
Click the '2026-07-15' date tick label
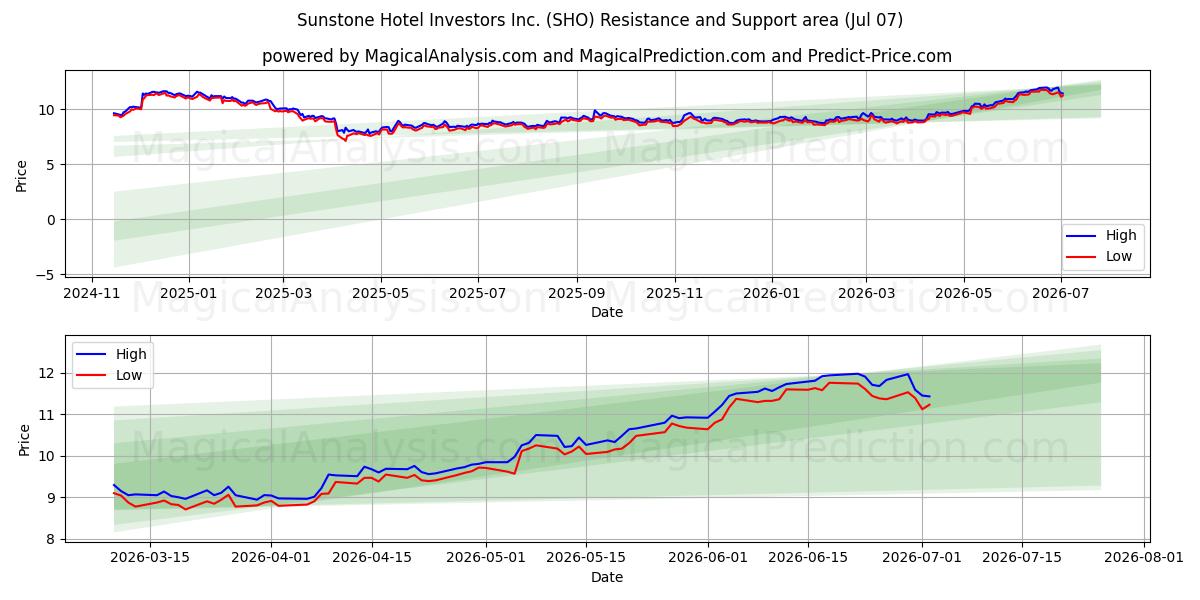[1022, 558]
